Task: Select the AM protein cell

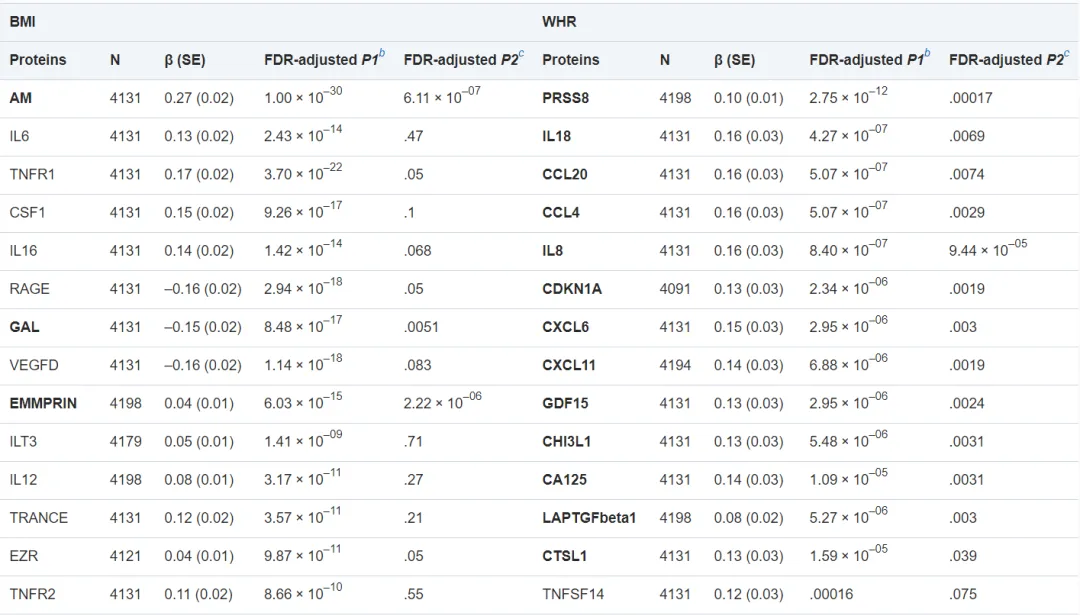Action: [x=20, y=98]
